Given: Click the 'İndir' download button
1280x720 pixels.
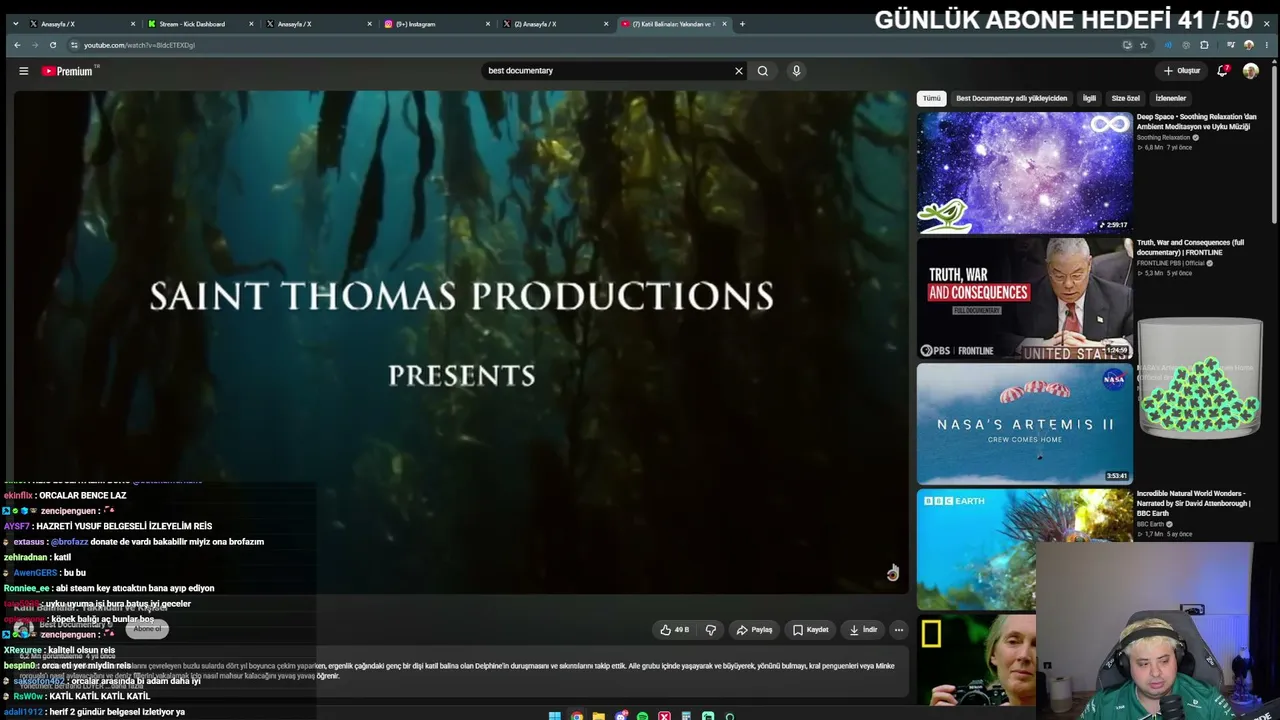Looking at the screenshot, I should [x=863, y=630].
